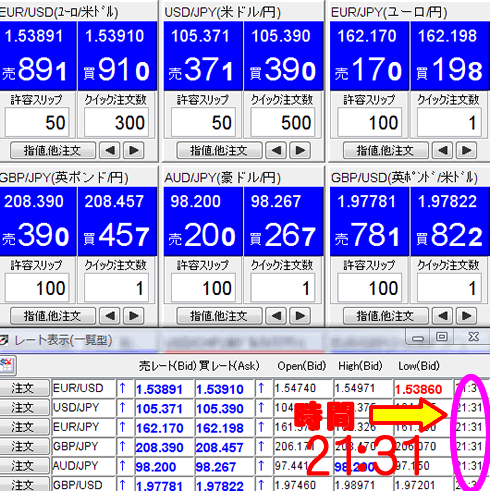This screenshot has height=491, width=490.
Task: Click 注文 button for EUR/JPY row
Action: 24,427
